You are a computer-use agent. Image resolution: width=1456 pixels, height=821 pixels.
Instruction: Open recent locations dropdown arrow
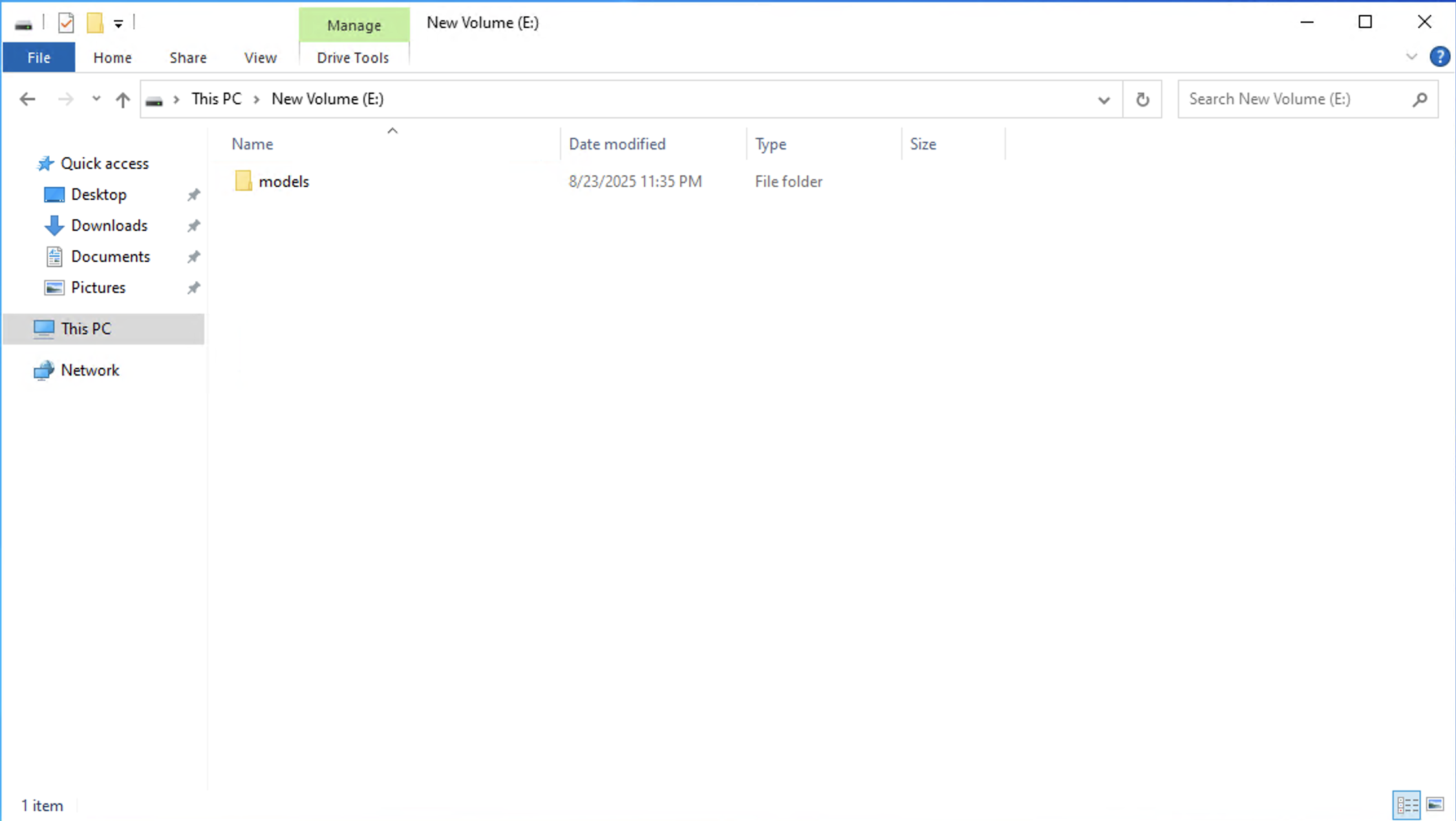point(96,99)
